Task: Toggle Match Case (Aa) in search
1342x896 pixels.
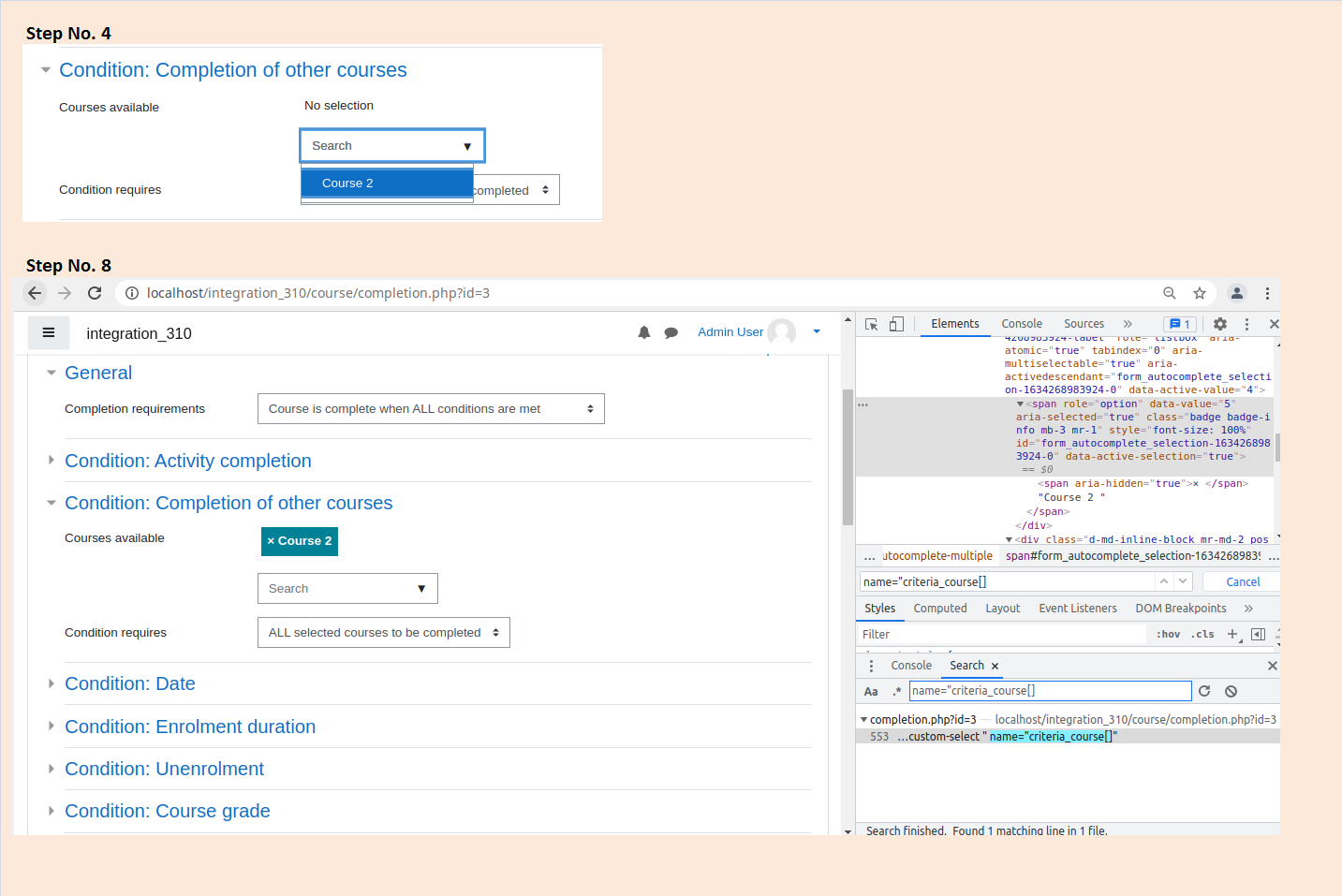Action: tap(871, 691)
